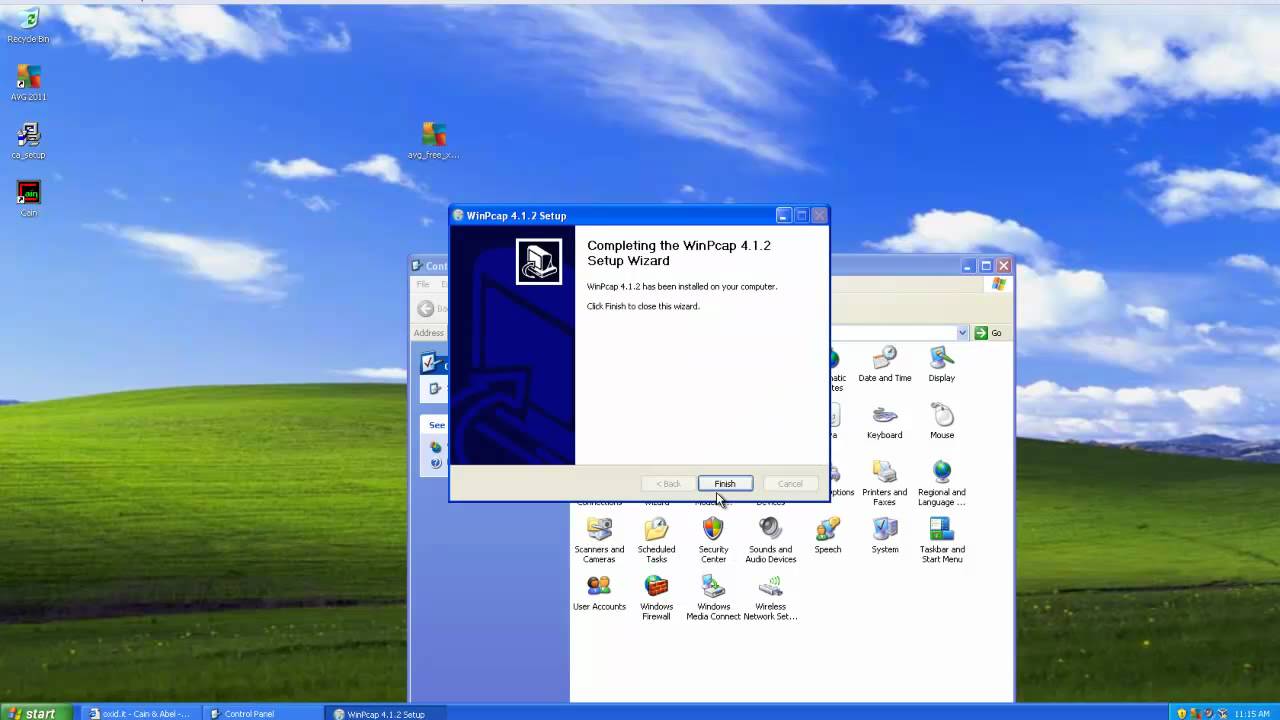Open the User Accounts item
Screen dimensions: 1280x720
pyautogui.click(x=599, y=593)
